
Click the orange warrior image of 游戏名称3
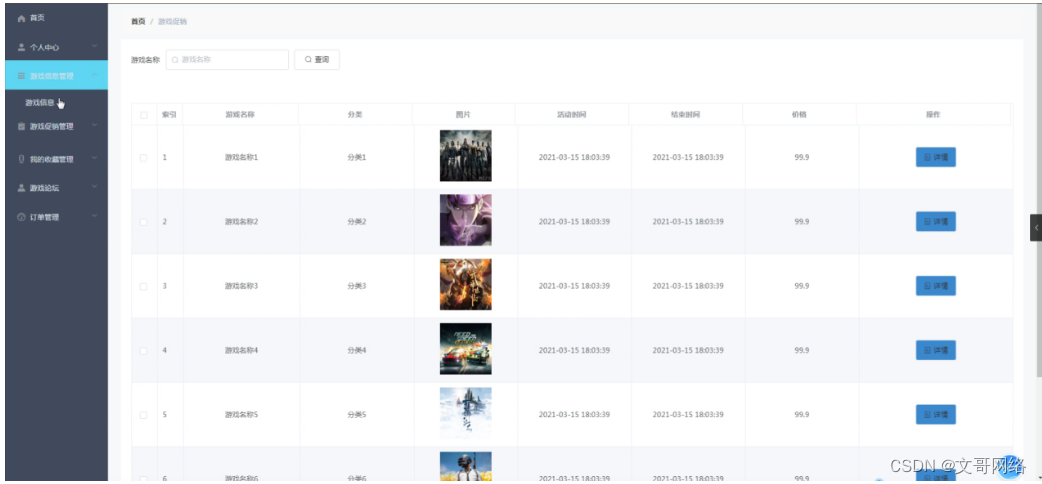pos(465,285)
